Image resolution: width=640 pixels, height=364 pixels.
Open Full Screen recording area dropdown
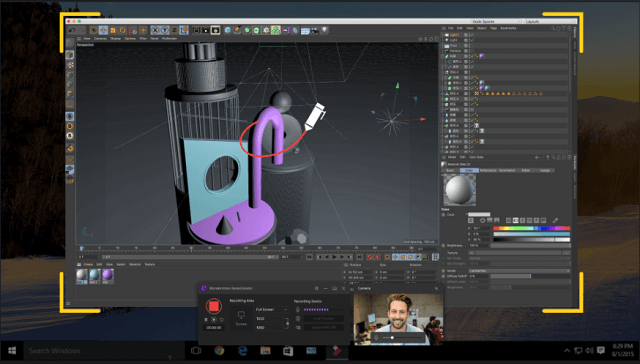click(x=271, y=310)
